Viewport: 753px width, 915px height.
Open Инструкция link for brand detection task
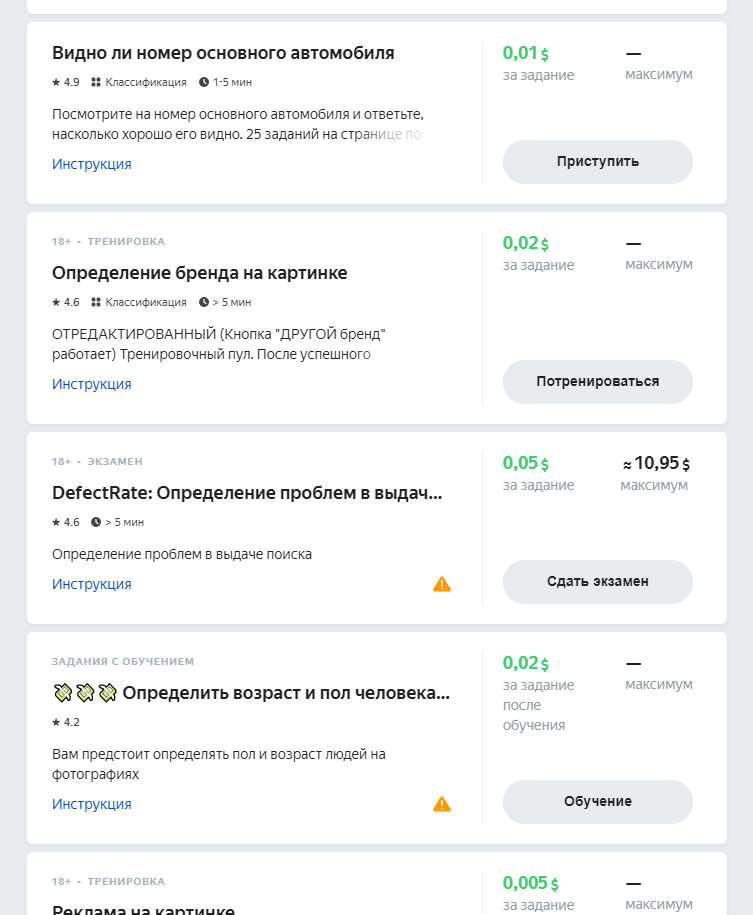[92, 384]
